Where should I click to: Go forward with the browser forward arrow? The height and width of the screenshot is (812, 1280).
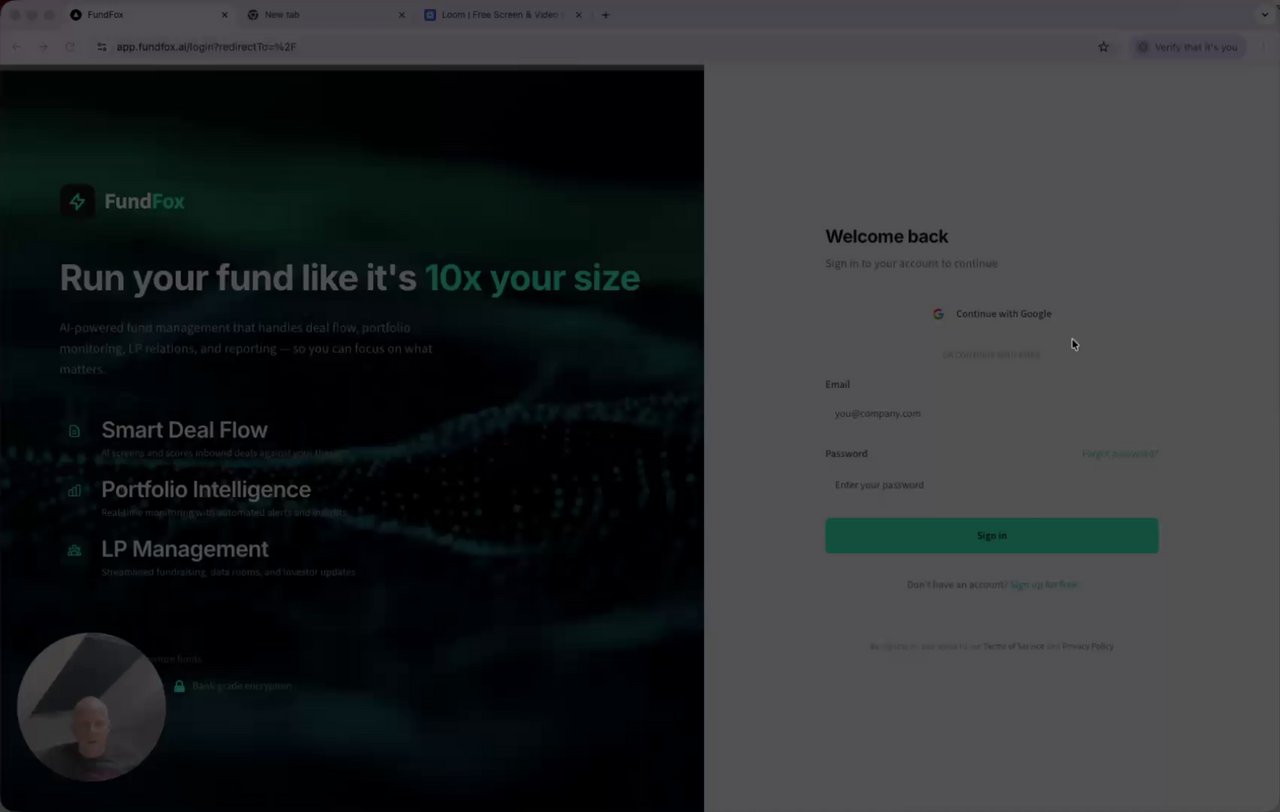pyautogui.click(x=43, y=47)
